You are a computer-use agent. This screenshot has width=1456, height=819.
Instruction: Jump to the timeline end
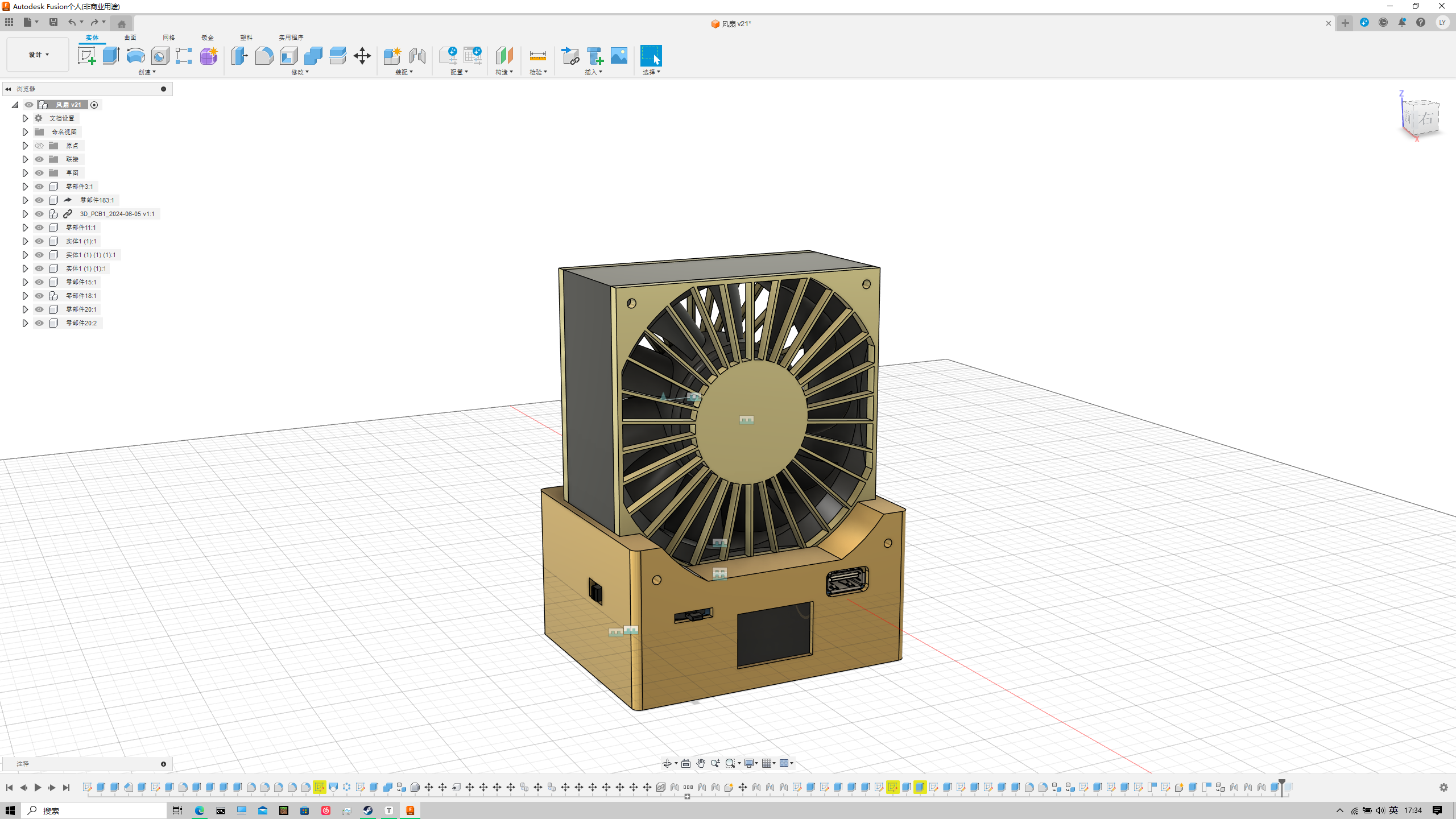pos(66,788)
